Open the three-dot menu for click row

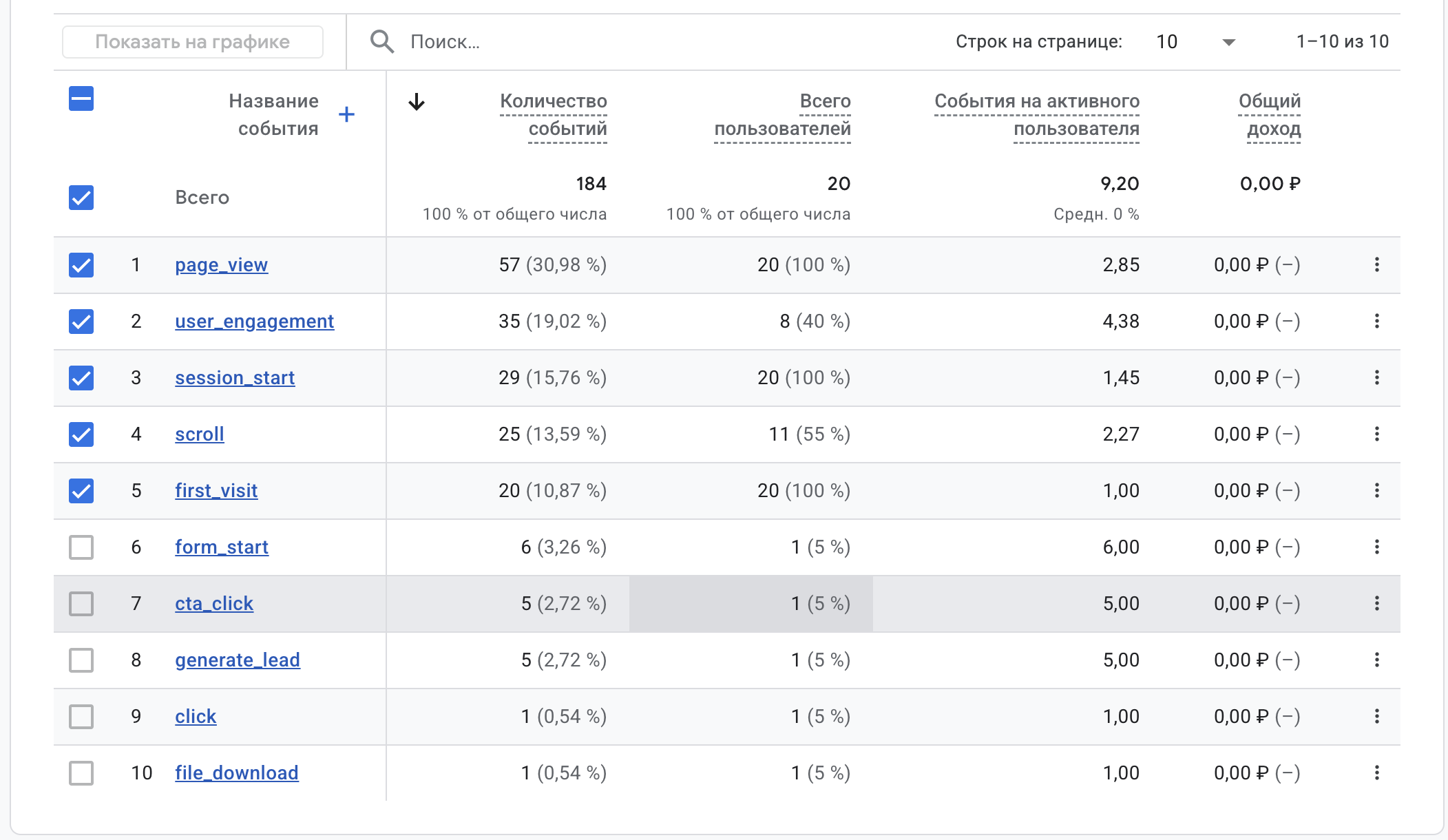(x=1377, y=716)
